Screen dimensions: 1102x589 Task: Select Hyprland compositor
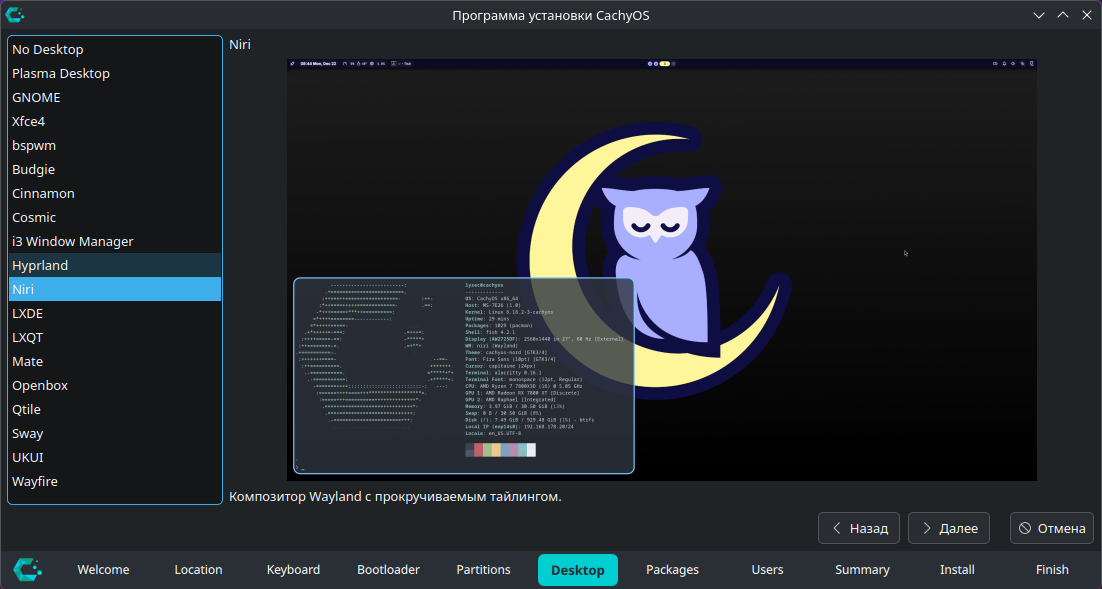[x=115, y=265]
